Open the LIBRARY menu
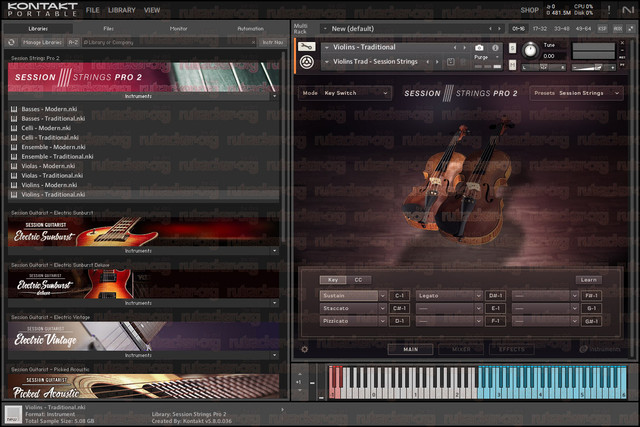Image resolution: width=640 pixels, height=427 pixels. 122,10
